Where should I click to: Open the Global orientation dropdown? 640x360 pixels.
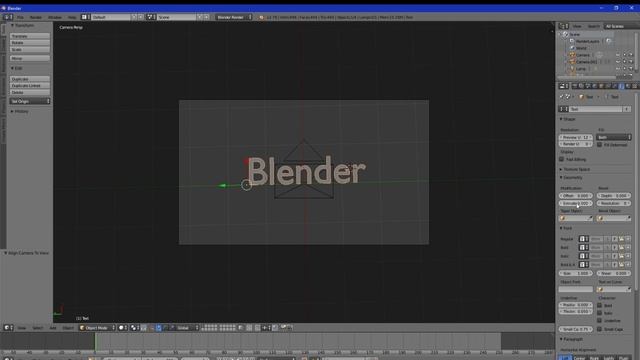tap(187, 327)
